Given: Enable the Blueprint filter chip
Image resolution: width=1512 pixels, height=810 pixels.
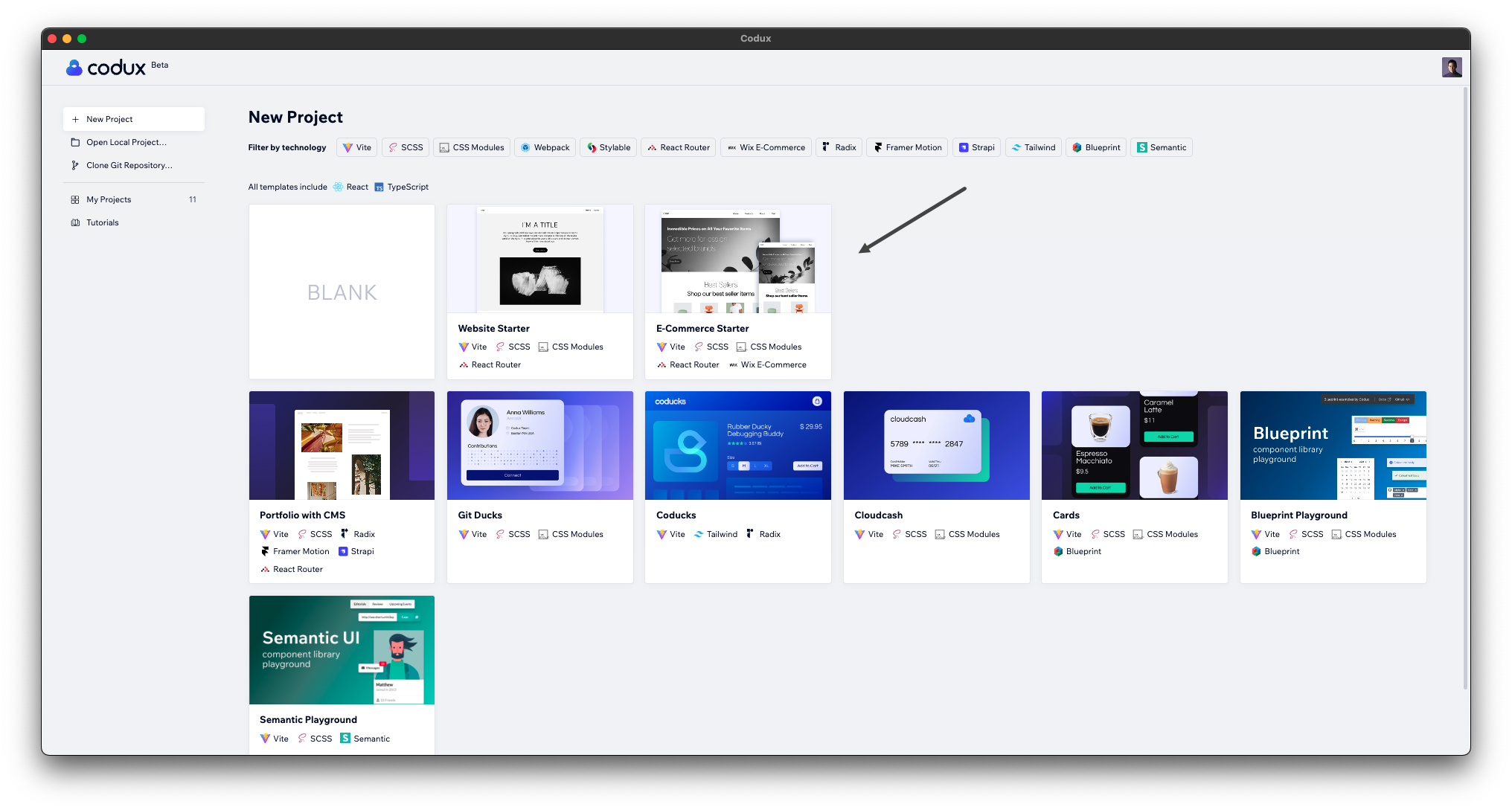Looking at the screenshot, I should click(x=1096, y=147).
